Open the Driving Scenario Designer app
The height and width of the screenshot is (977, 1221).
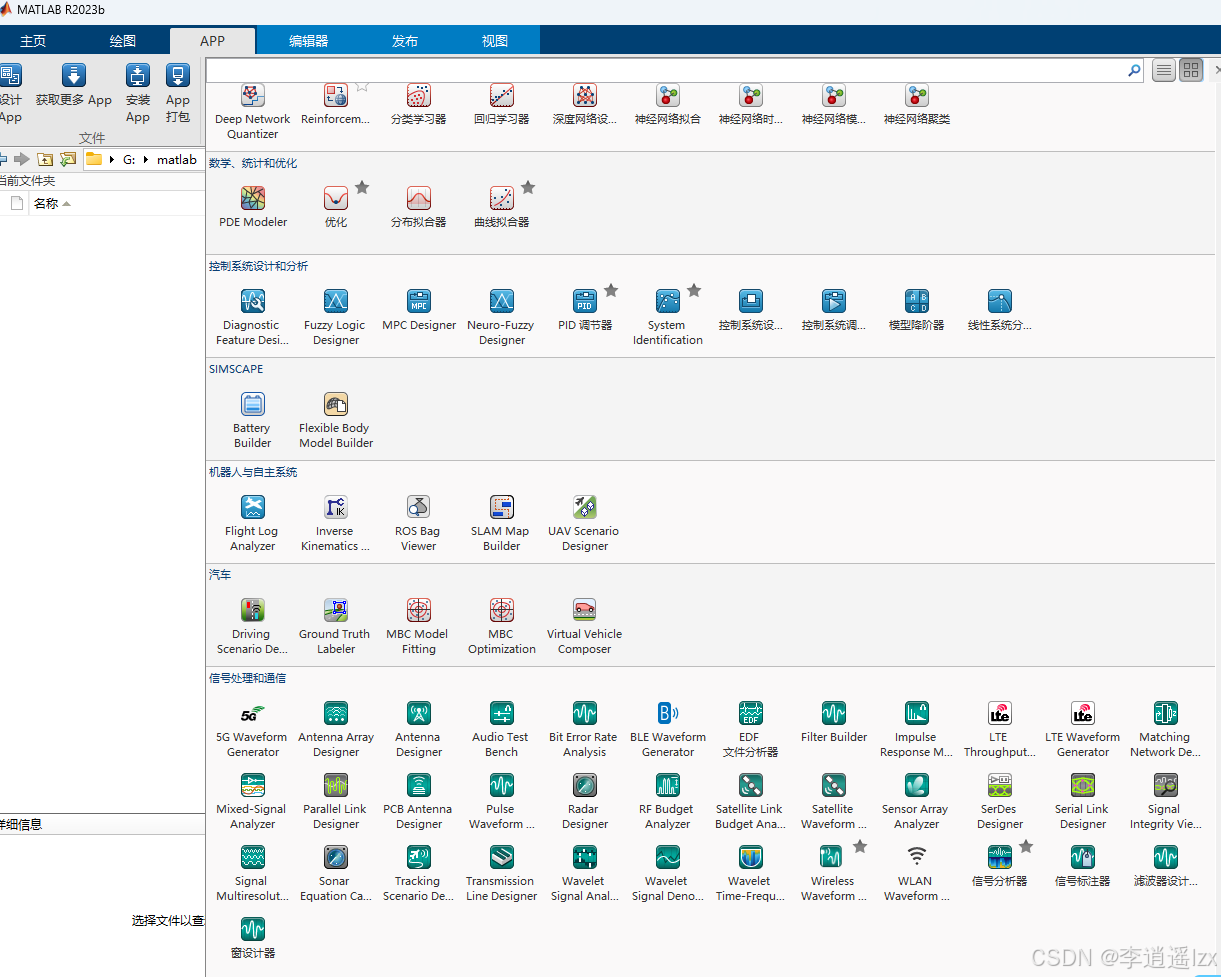coord(253,626)
